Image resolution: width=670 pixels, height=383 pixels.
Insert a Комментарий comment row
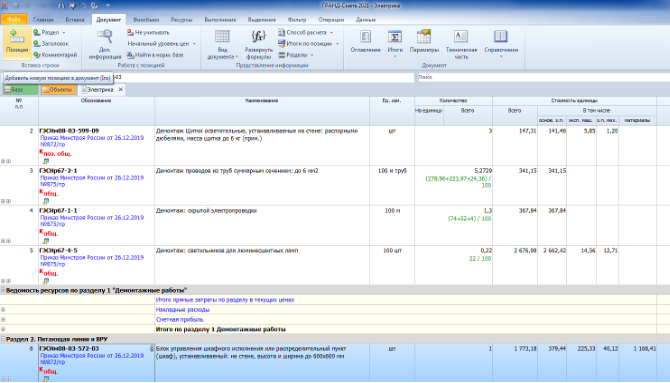tap(55, 55)
